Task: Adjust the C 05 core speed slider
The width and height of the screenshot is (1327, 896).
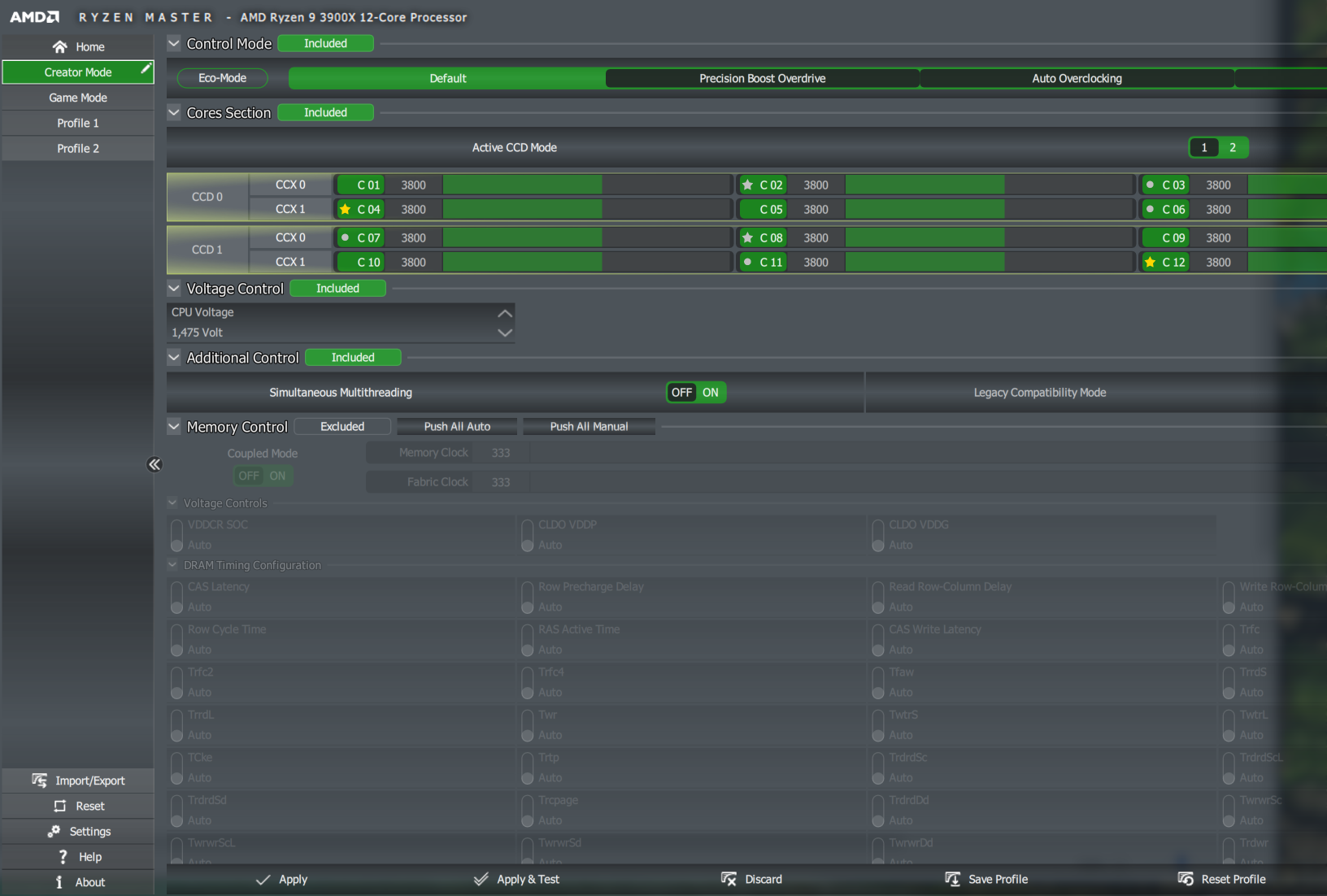Action: click(x=990, y=209)
